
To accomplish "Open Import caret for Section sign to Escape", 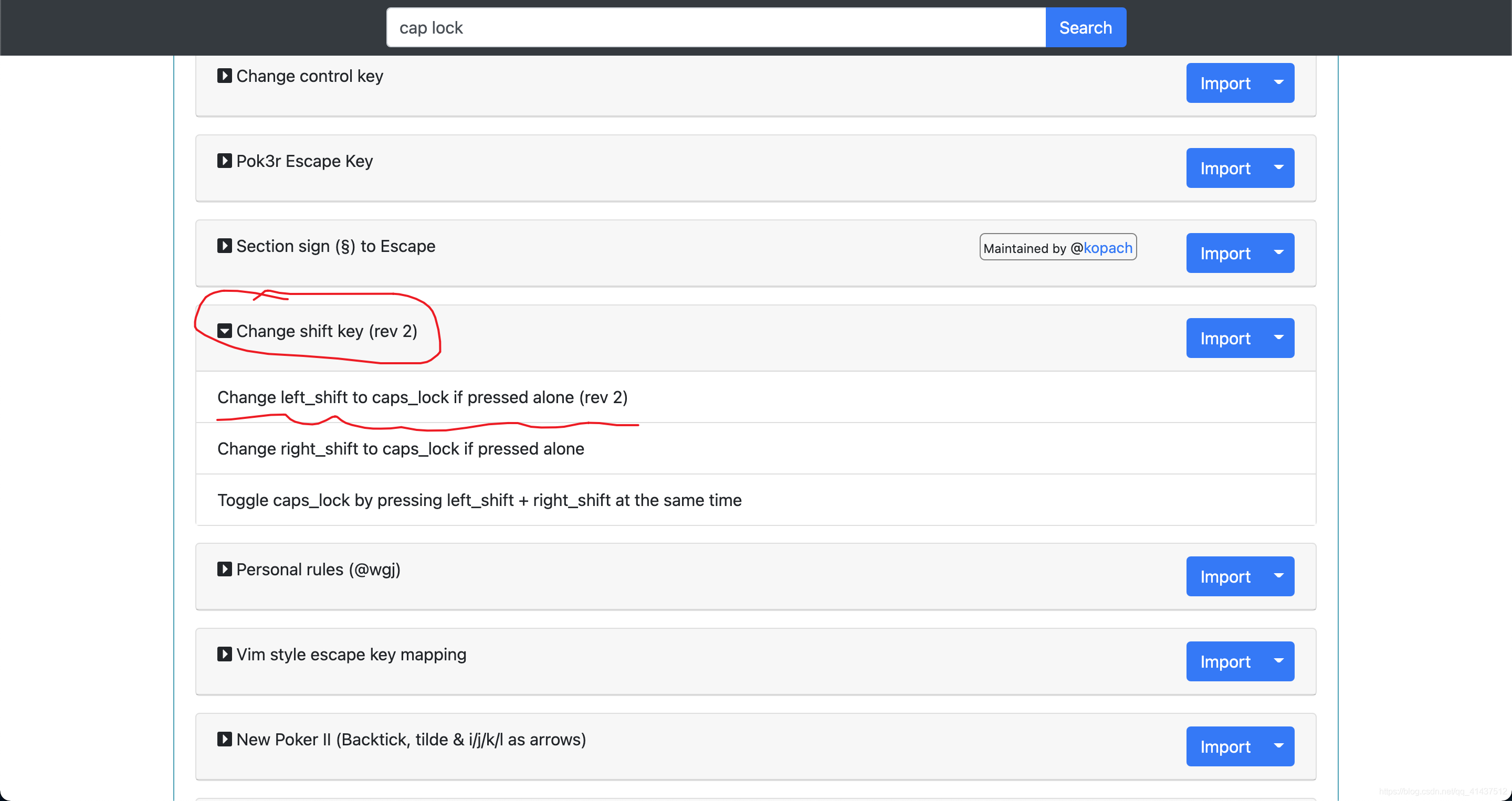I will point(1278,253).
